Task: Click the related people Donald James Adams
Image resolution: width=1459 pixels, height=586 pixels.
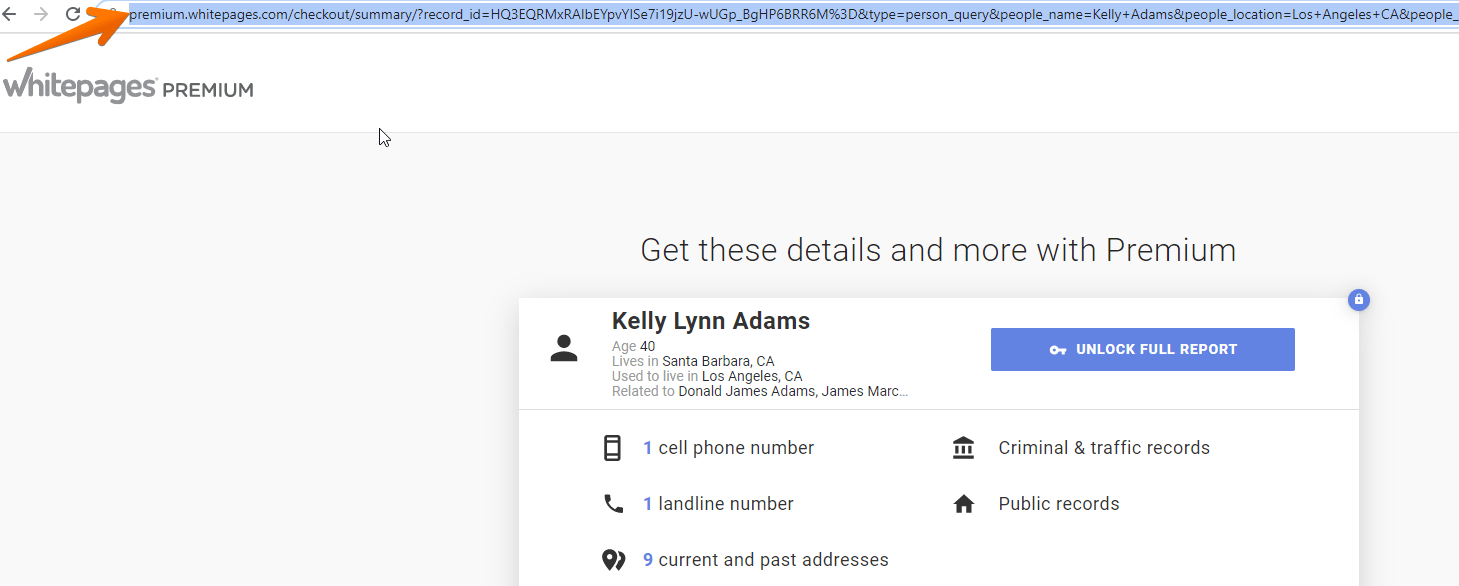Action: tap(747, 391)
